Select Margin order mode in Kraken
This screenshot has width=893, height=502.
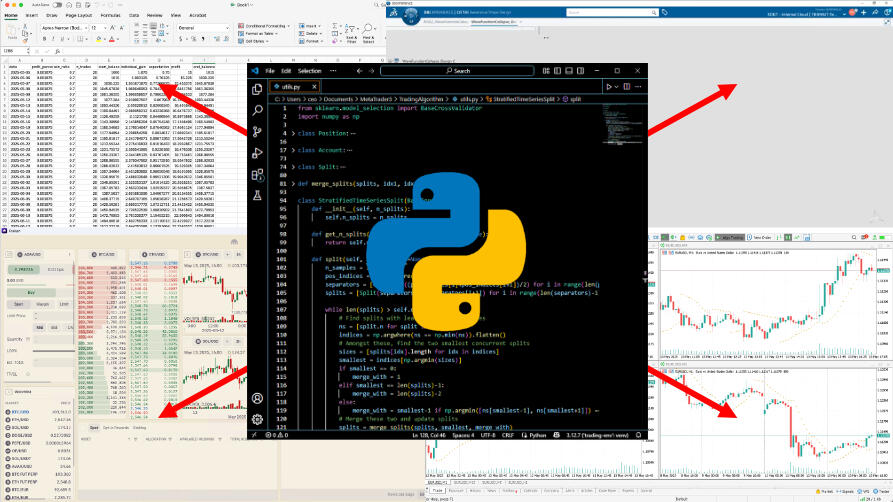pyautogui.click(x=43, y=304)
